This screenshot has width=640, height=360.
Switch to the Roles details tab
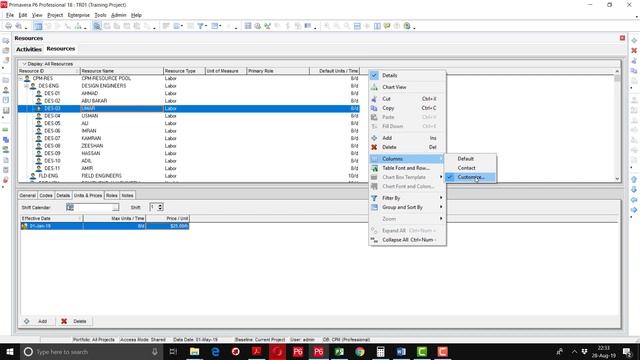(x=111, y=196)
